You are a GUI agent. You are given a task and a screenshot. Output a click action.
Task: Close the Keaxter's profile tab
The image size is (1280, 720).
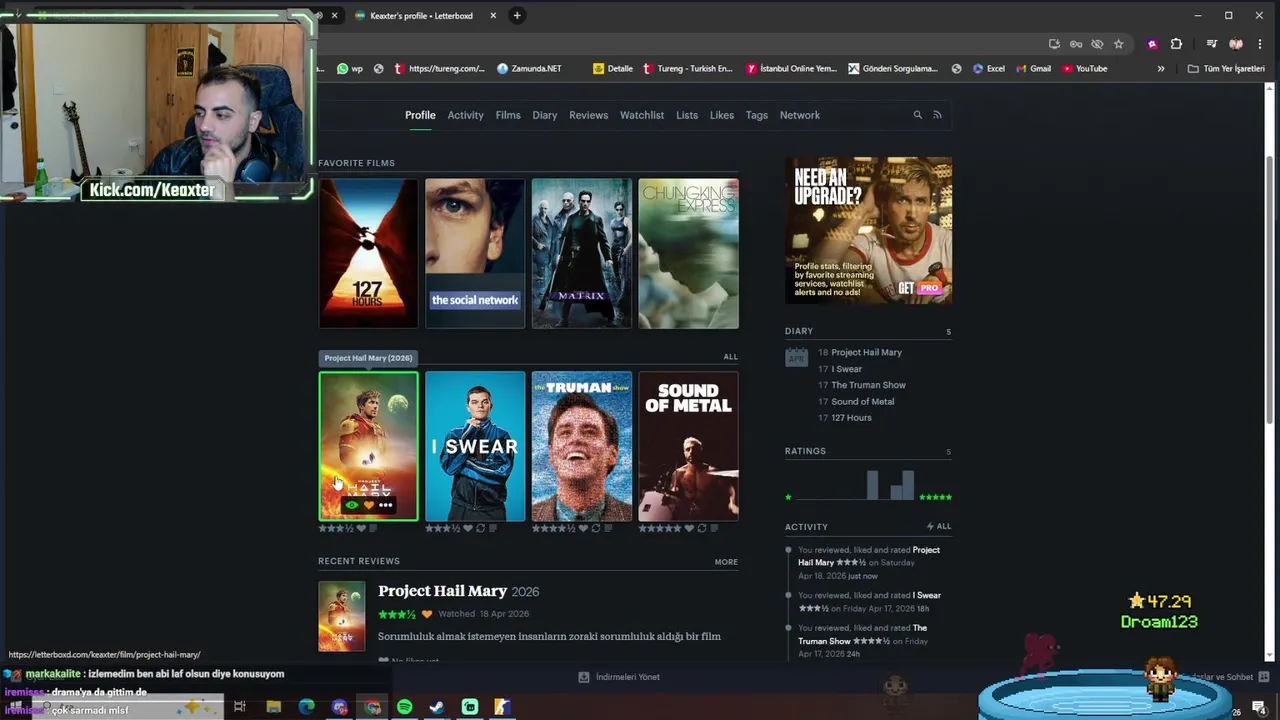click(x=493, y=16)
